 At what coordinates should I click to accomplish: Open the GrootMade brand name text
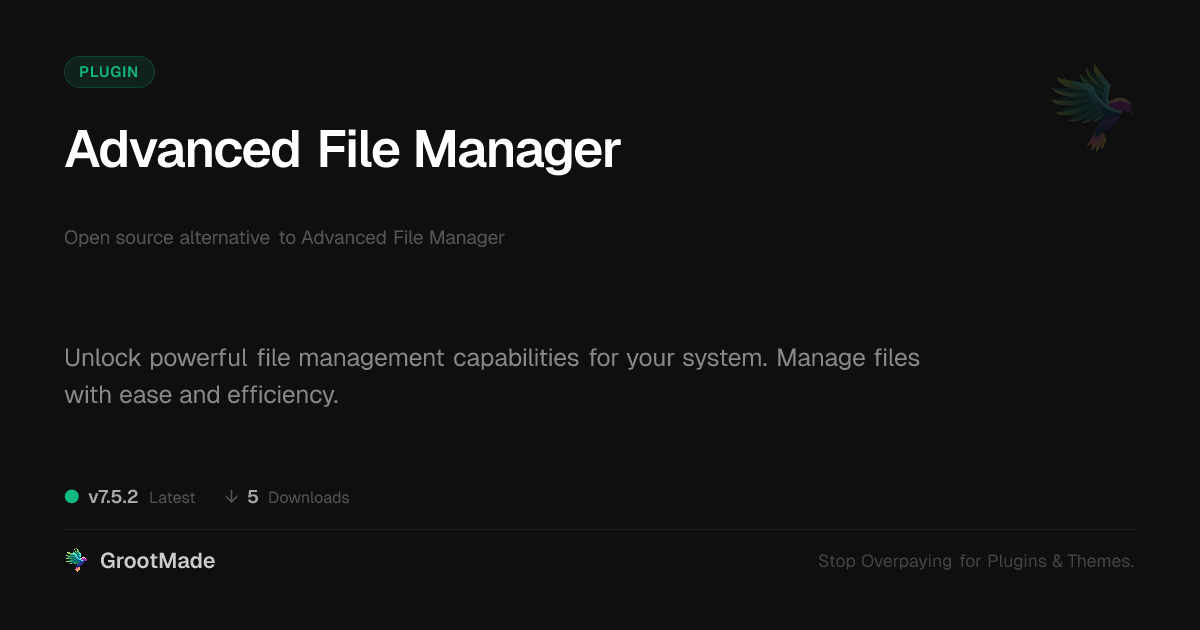click(158, 561)
